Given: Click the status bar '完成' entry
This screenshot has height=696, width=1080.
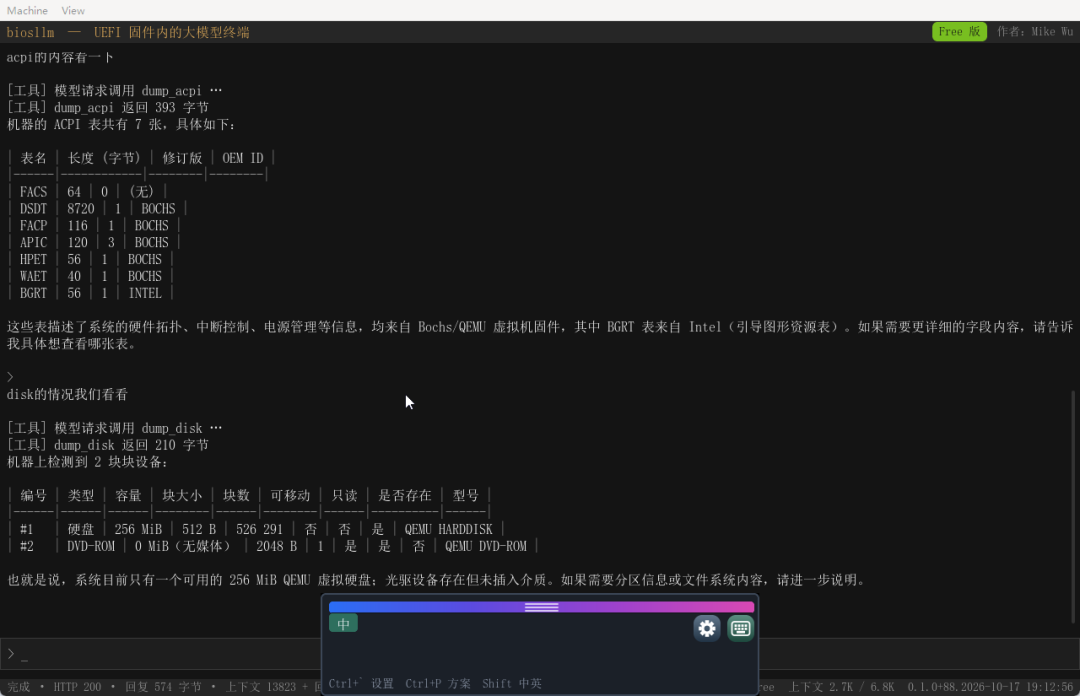Looking at the screenshot, I should pos(19,687).
